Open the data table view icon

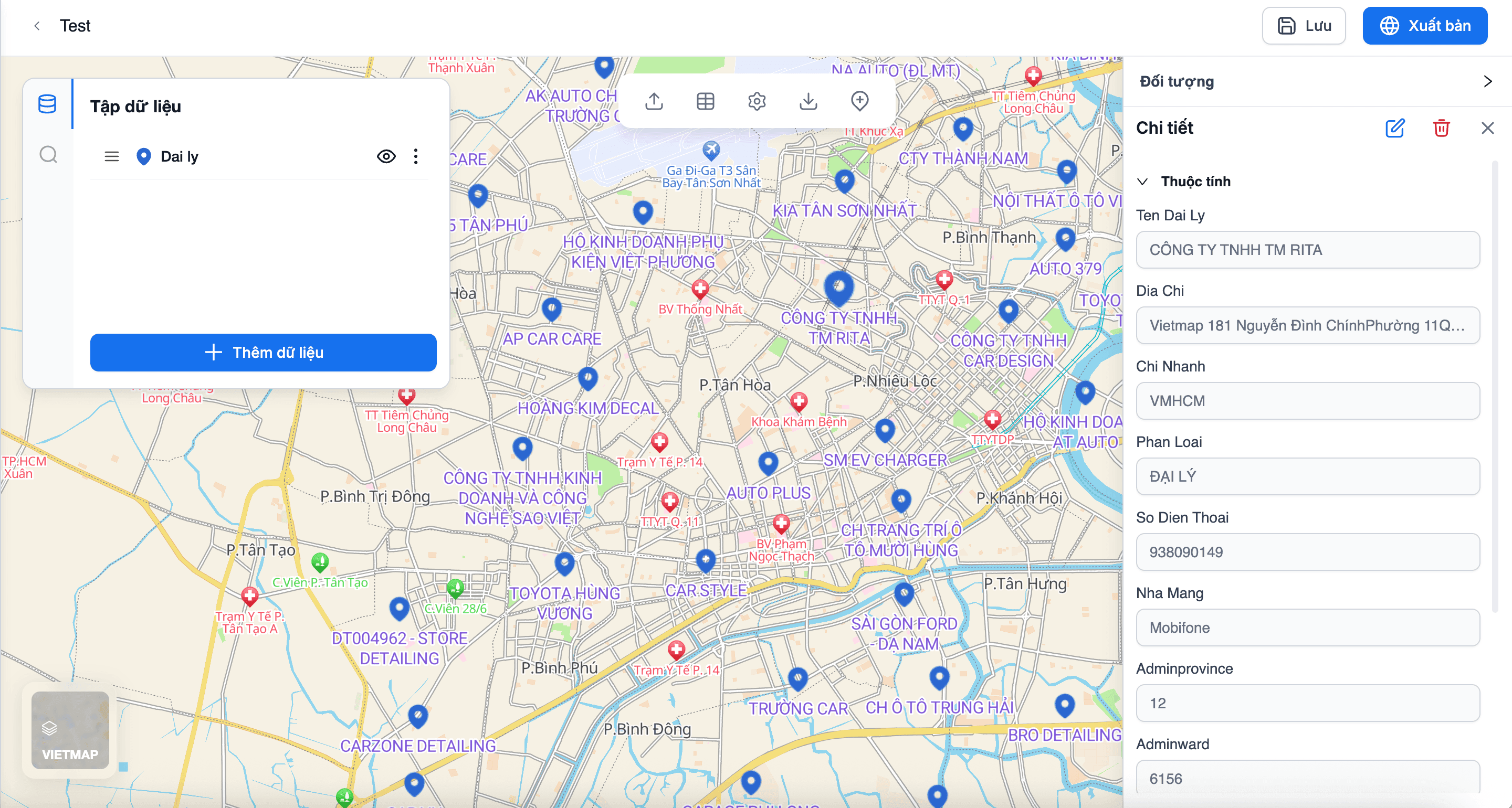705,101
